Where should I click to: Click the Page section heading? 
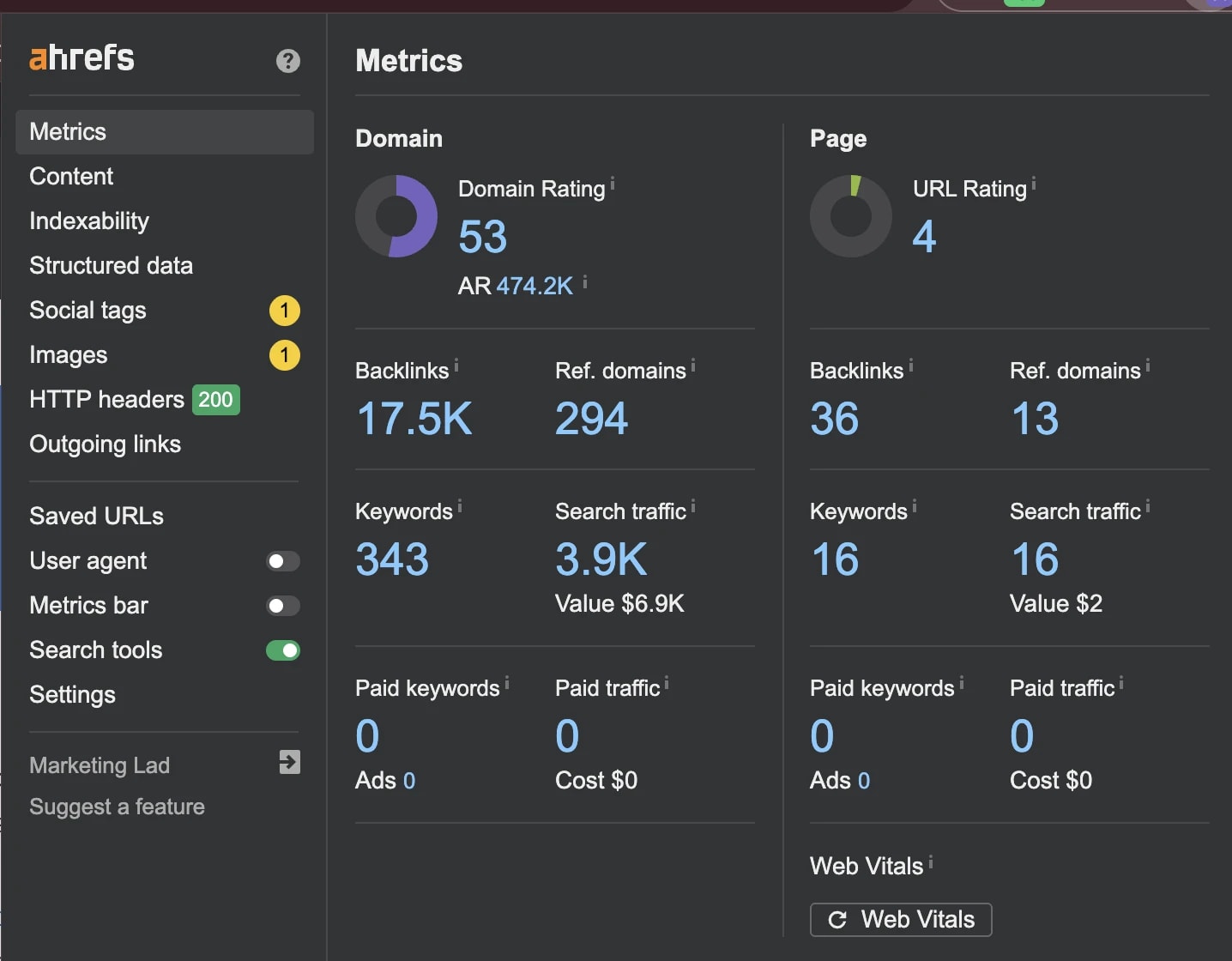pyautogui.click(x=838, y=139)
